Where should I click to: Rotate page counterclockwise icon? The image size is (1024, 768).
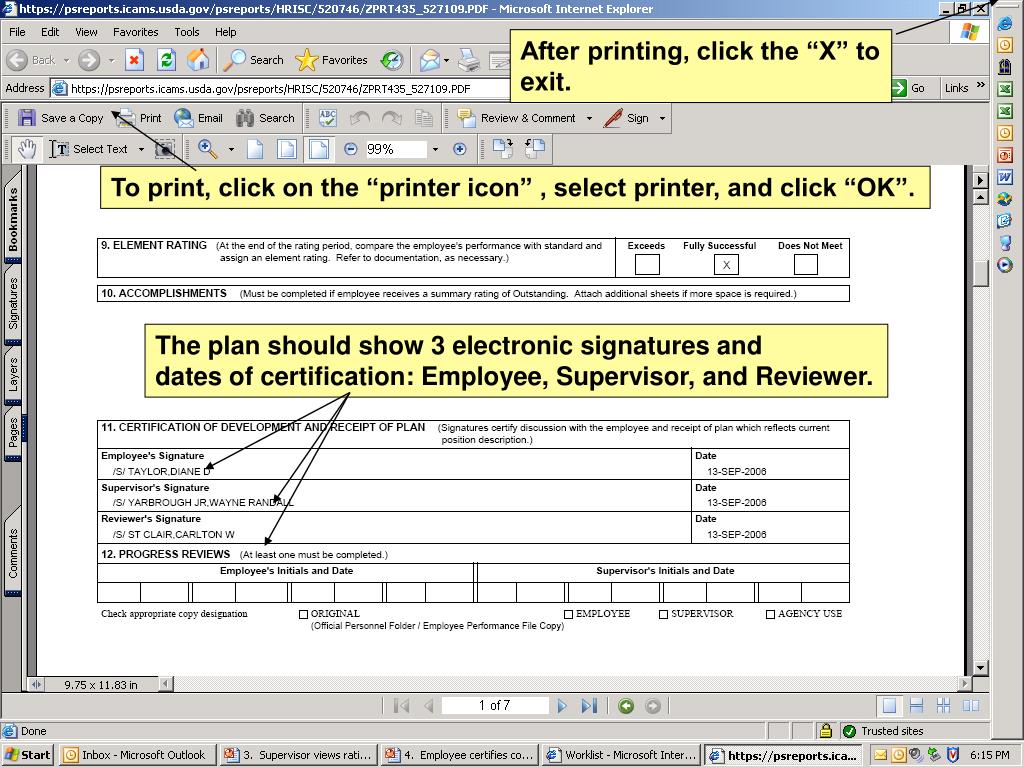point(535,149)
